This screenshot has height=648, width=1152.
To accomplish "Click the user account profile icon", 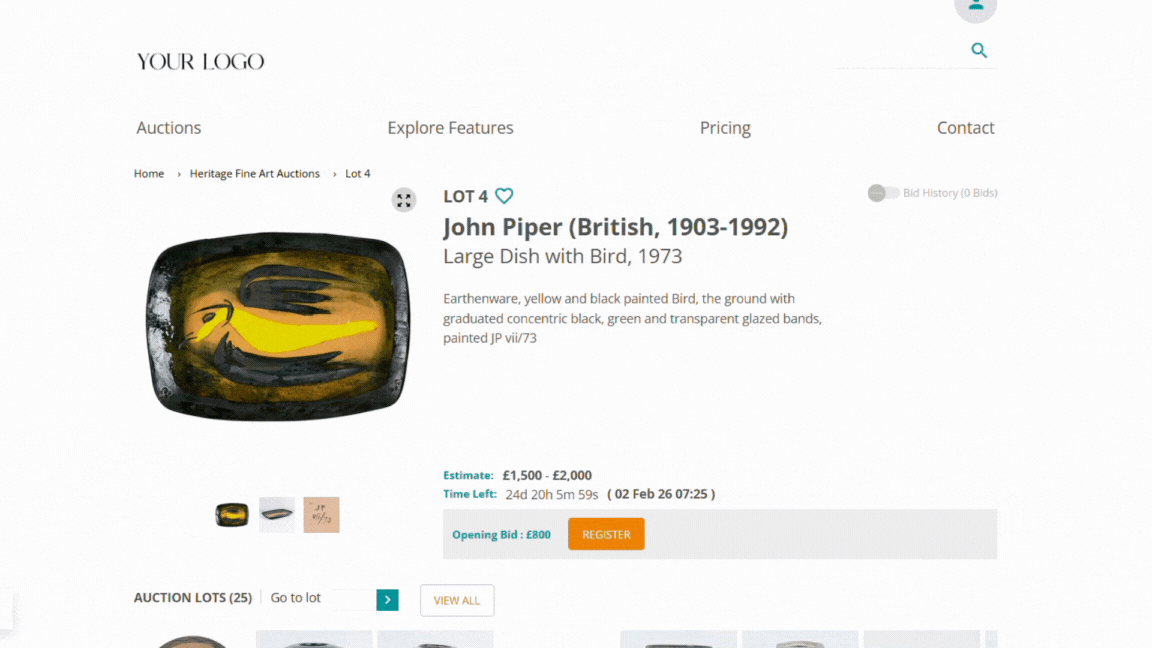I will 975,7.
